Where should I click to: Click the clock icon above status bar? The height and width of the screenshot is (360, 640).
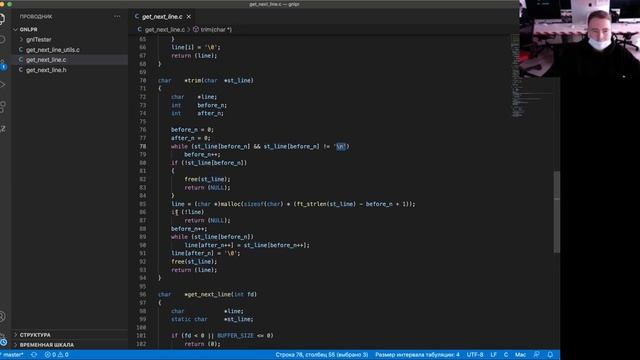[3, 342]
